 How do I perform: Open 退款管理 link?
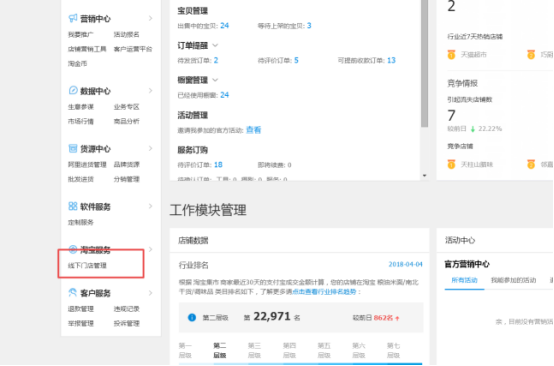[81, 309]
